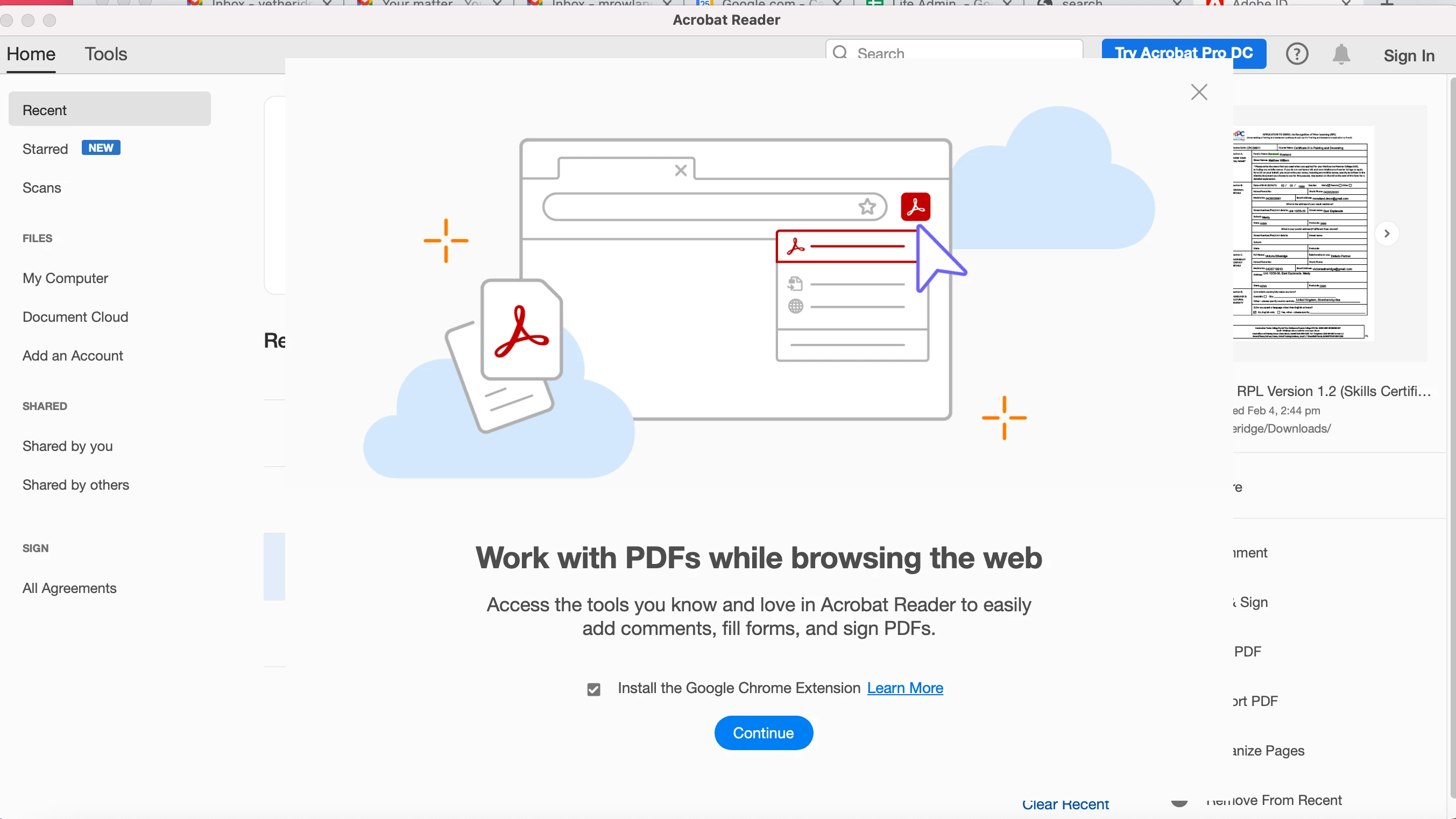Screen dimensions: 1456x819
Task: Click the Search input field
Action: pos(961,53)
